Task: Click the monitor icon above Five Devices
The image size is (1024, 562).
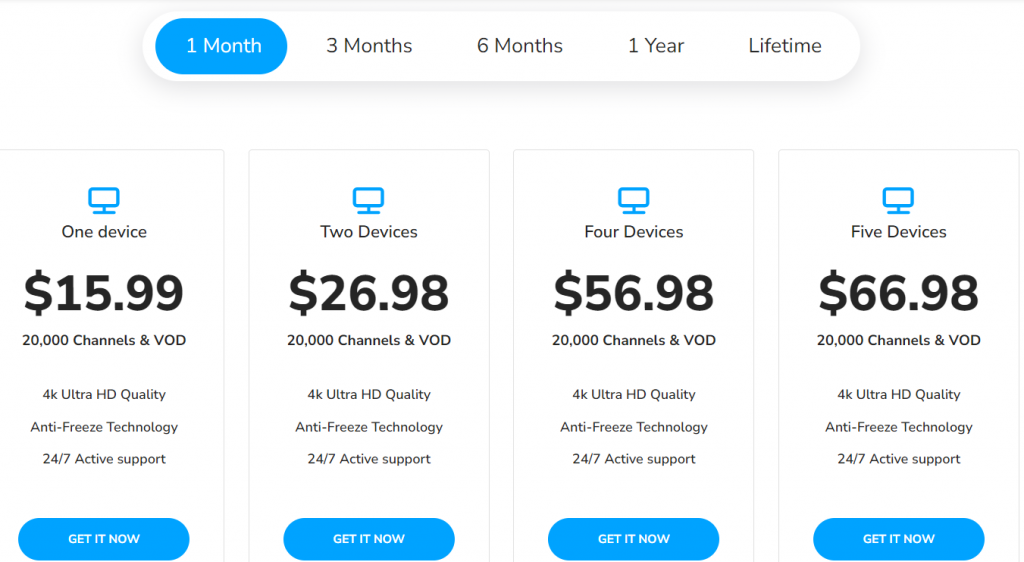Action: click(x=898, y=200)
